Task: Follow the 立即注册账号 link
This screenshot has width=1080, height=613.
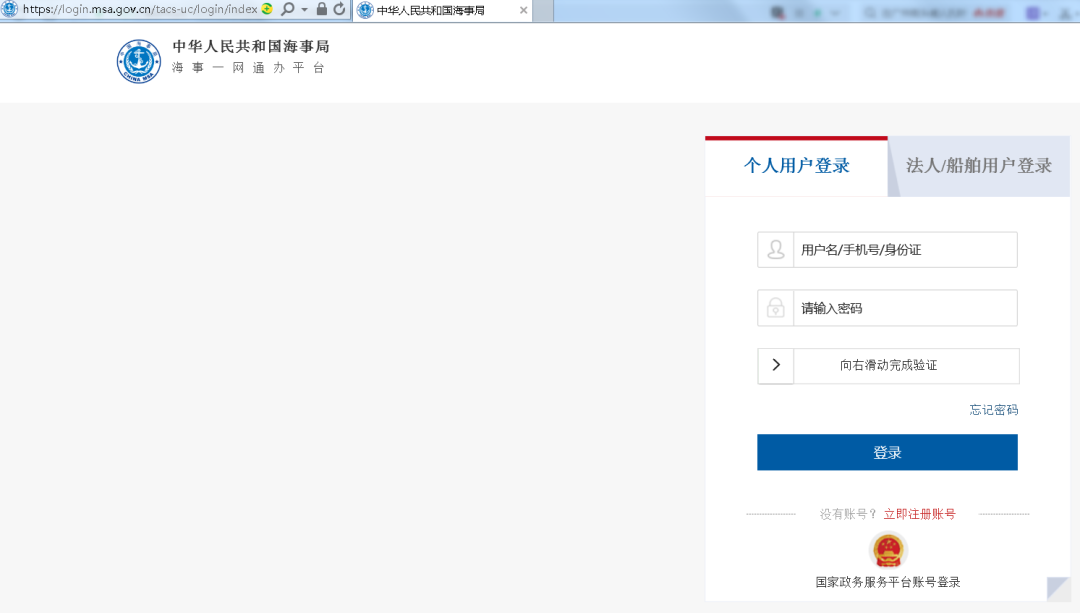Action: (x=919, y=514)
